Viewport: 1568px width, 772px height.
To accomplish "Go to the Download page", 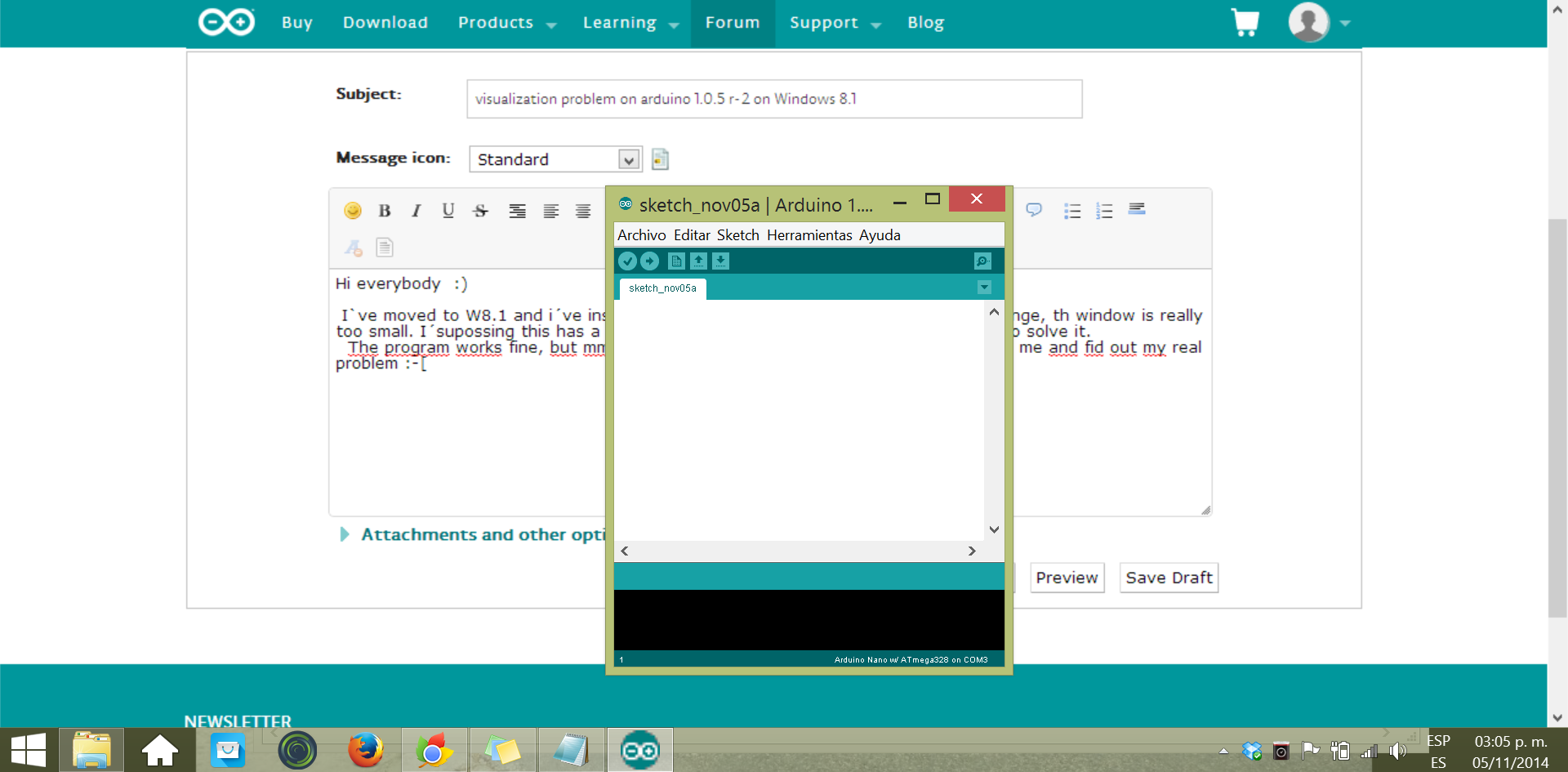I will click(x=385, y=23).
